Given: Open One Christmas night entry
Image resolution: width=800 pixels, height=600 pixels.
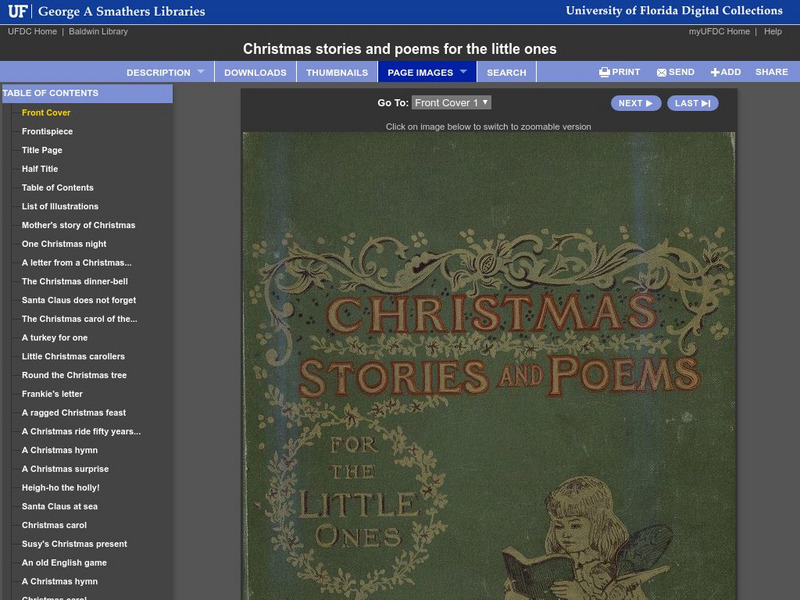Looking at the screenshot, I should click(x=64, y=244).
